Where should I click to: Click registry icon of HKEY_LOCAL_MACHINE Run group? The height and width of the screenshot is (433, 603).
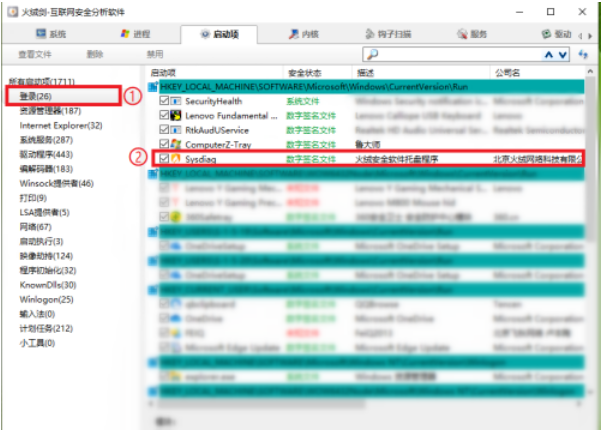tap(153, 87)
